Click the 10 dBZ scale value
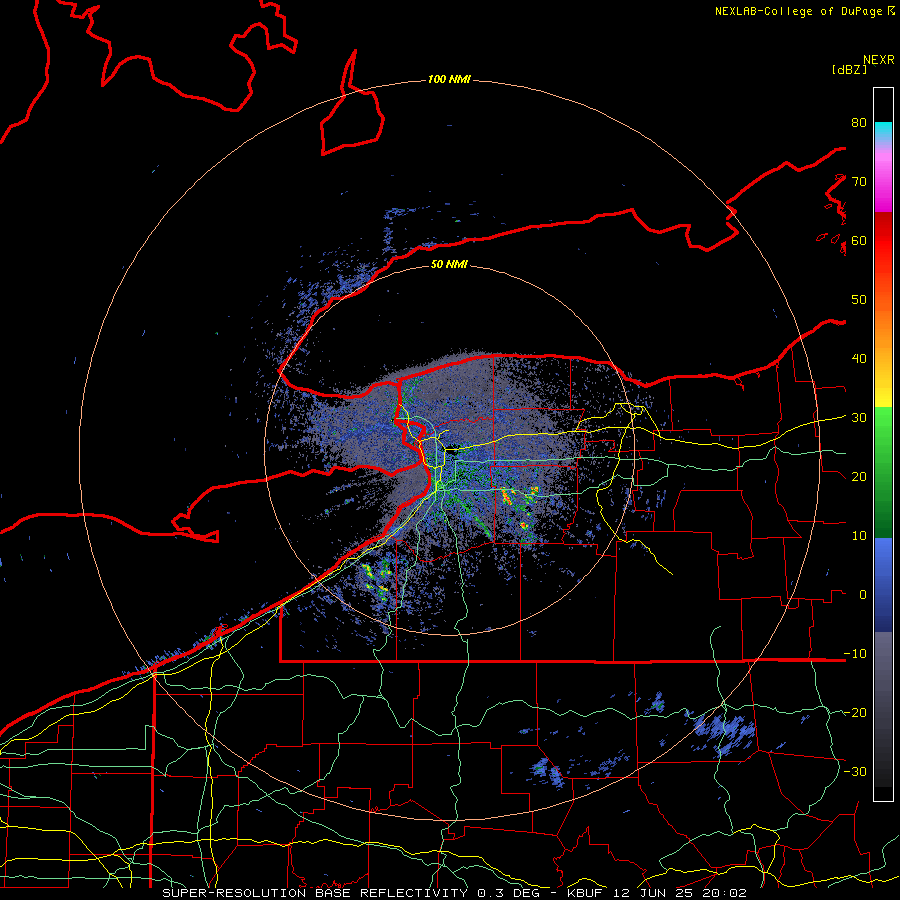Viewport: 900px width, 900px height. pos(859,536)
